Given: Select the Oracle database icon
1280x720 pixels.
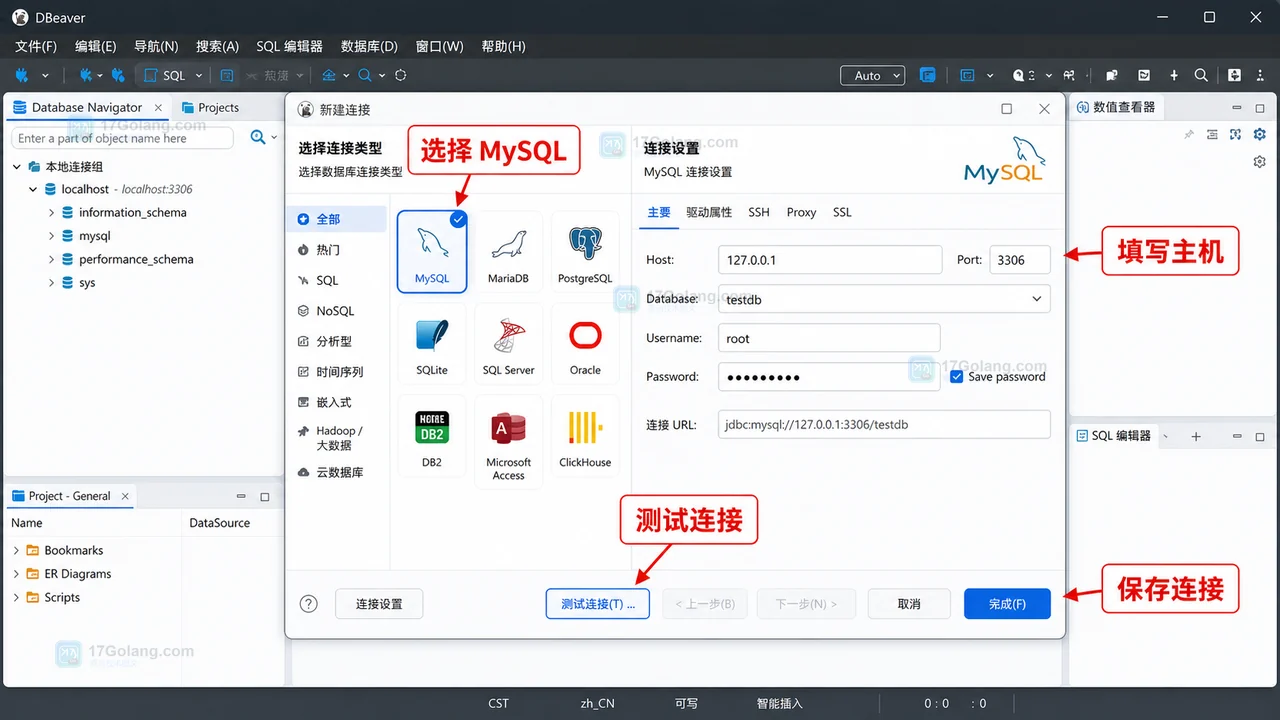Looking at the screenshot, I should [585, 343].
